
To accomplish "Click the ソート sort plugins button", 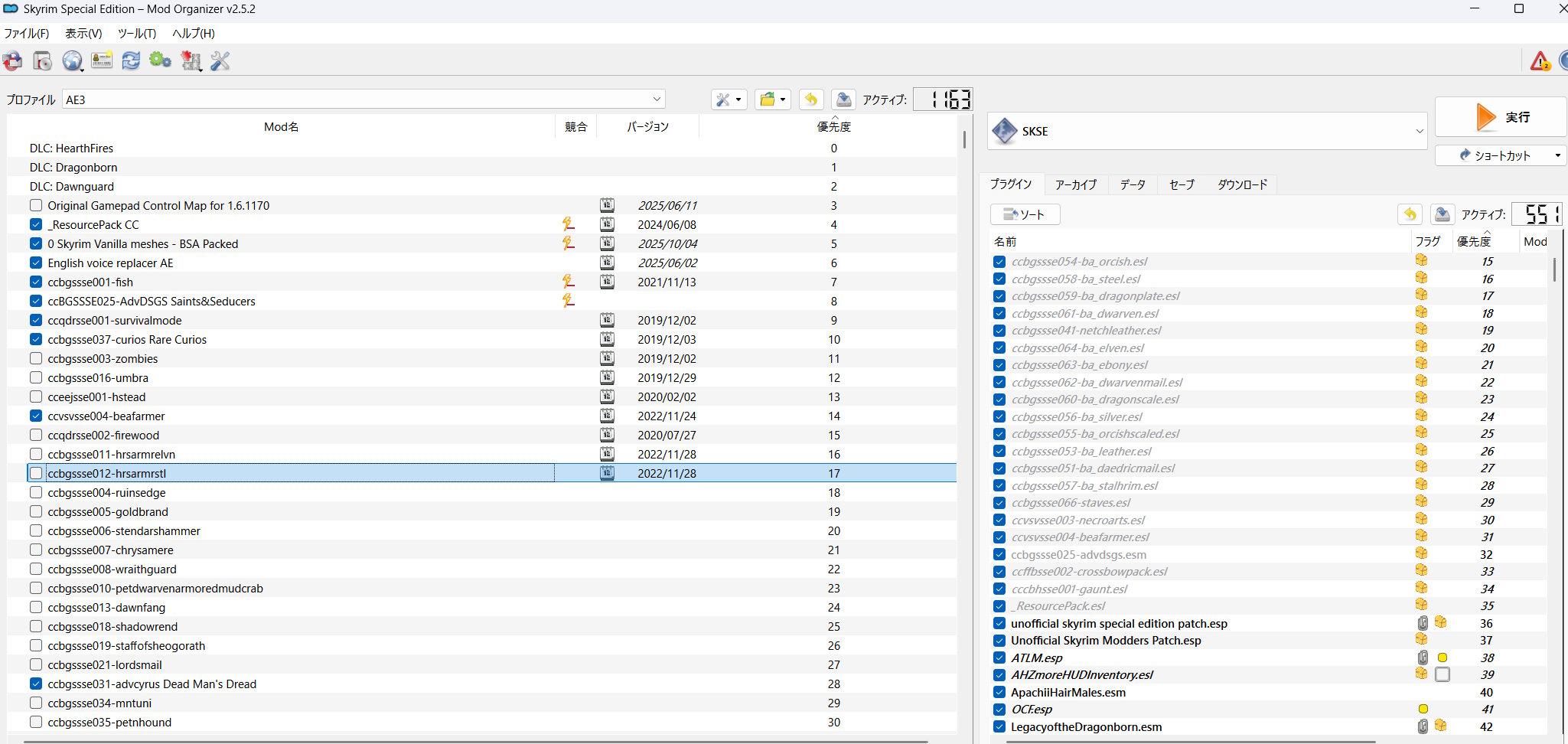I will [x=1025, y=214].
